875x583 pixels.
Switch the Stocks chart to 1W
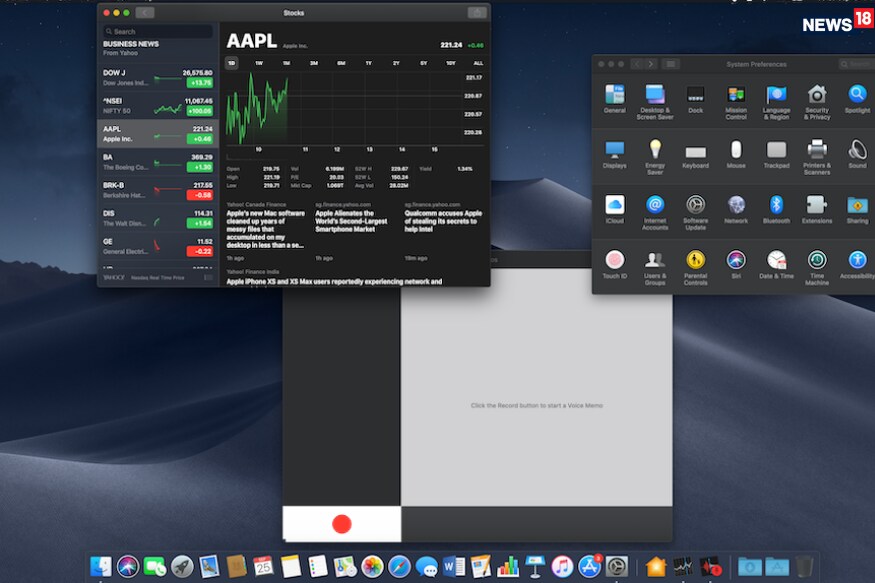(x=259, y=63)
